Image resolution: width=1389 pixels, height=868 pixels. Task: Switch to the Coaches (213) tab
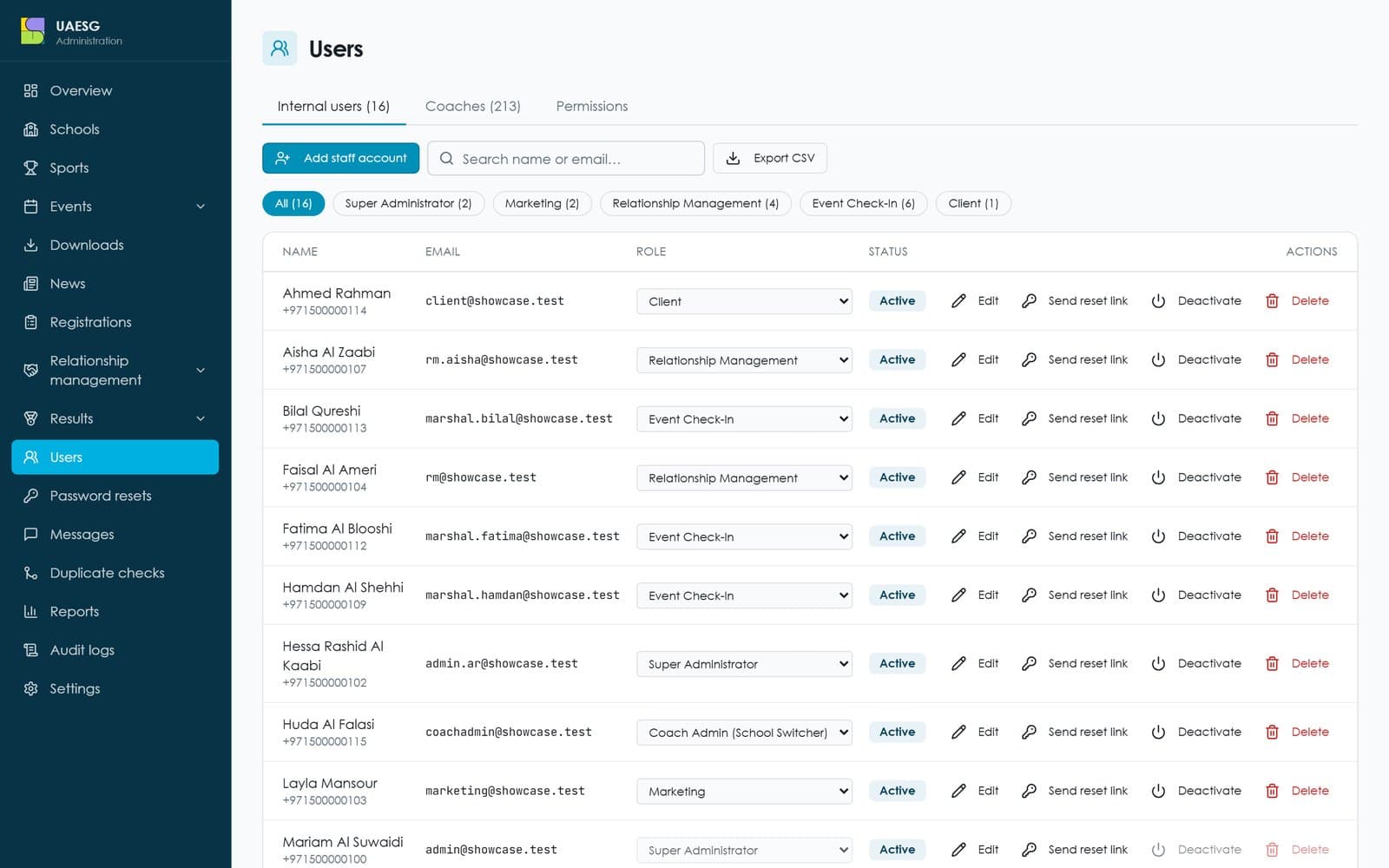473,106
